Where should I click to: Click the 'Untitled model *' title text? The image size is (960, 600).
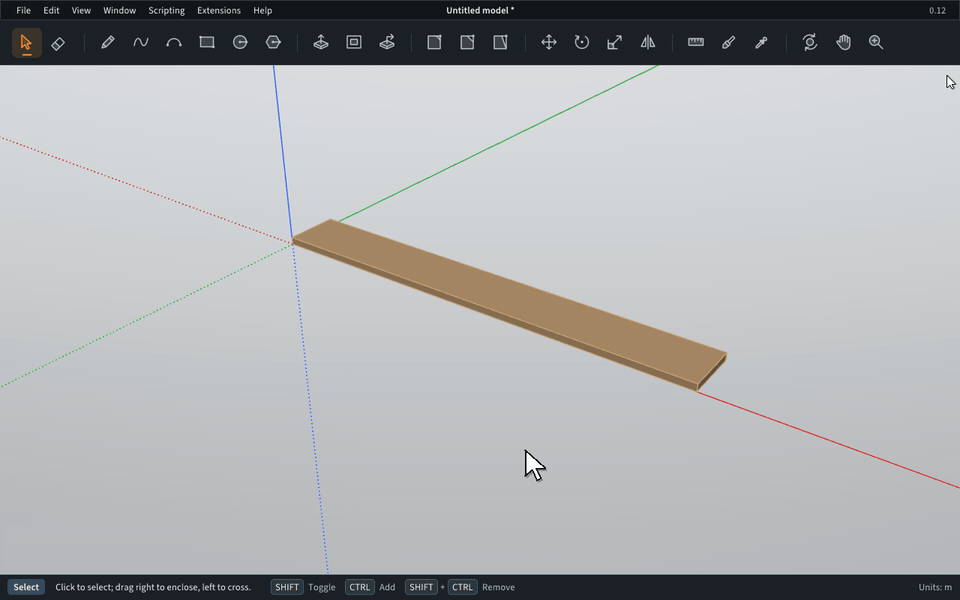[480, 10]
